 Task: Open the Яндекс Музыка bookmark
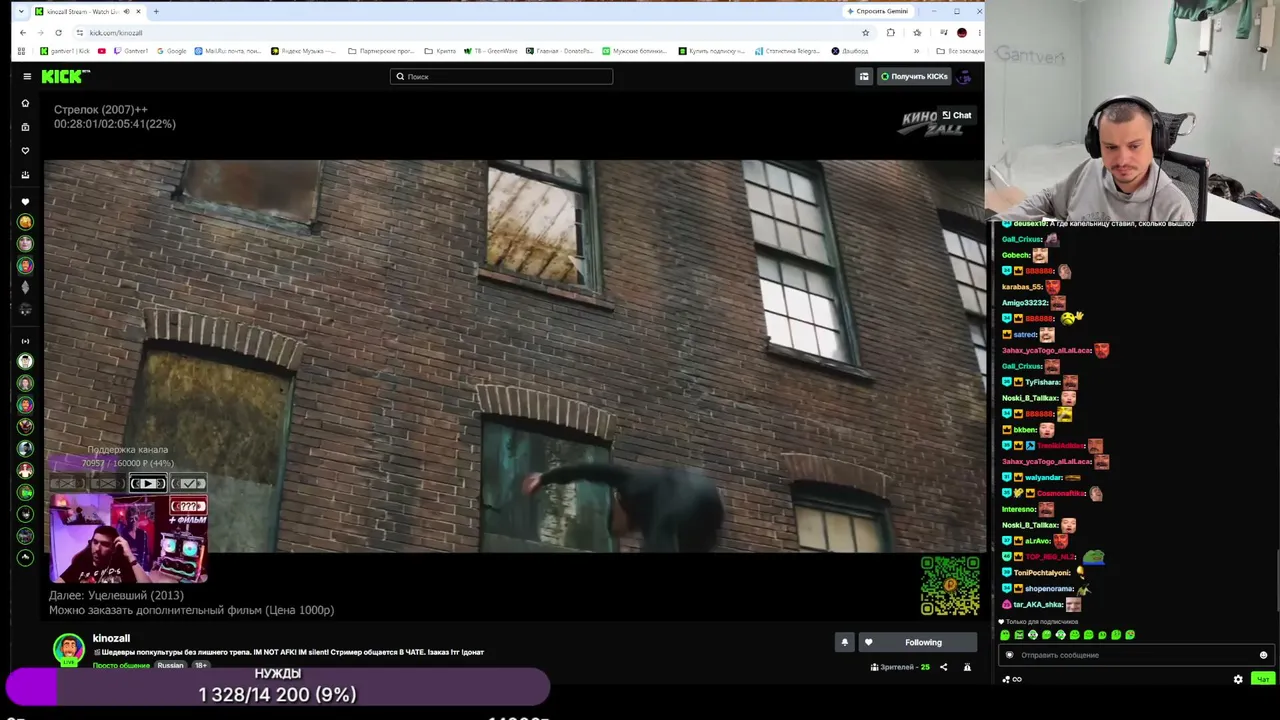305,51
